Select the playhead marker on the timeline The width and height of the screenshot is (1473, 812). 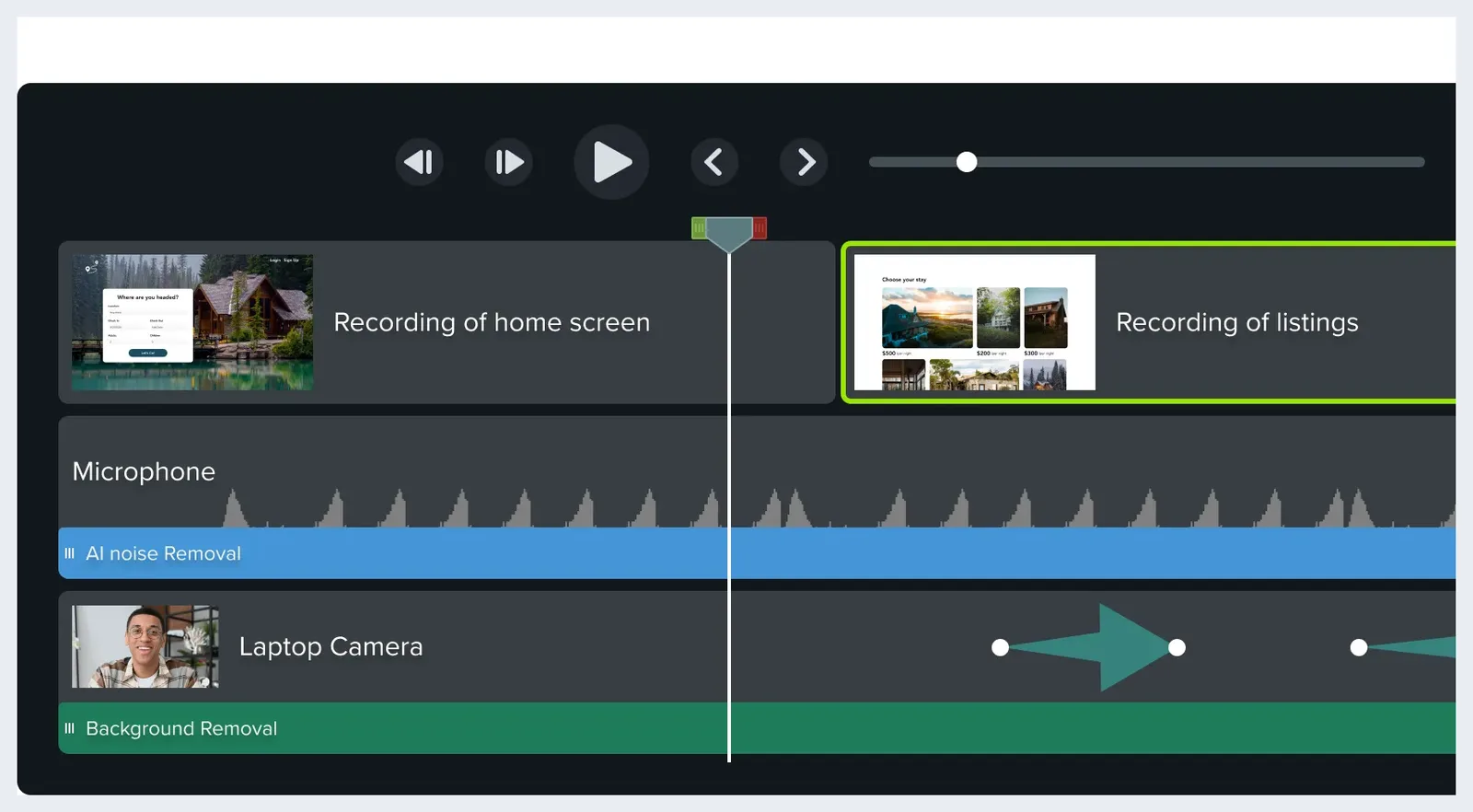click(729, 234)
